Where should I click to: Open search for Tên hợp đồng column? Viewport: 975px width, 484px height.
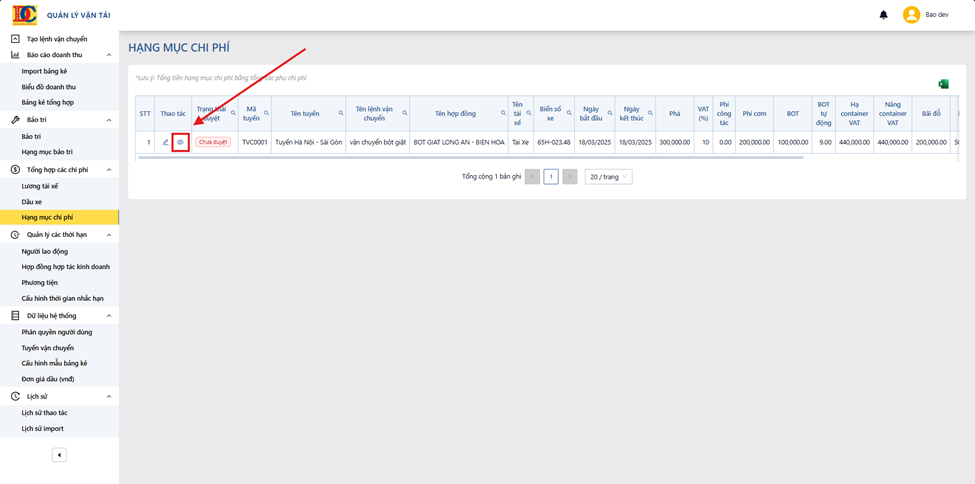coord(504,113)
